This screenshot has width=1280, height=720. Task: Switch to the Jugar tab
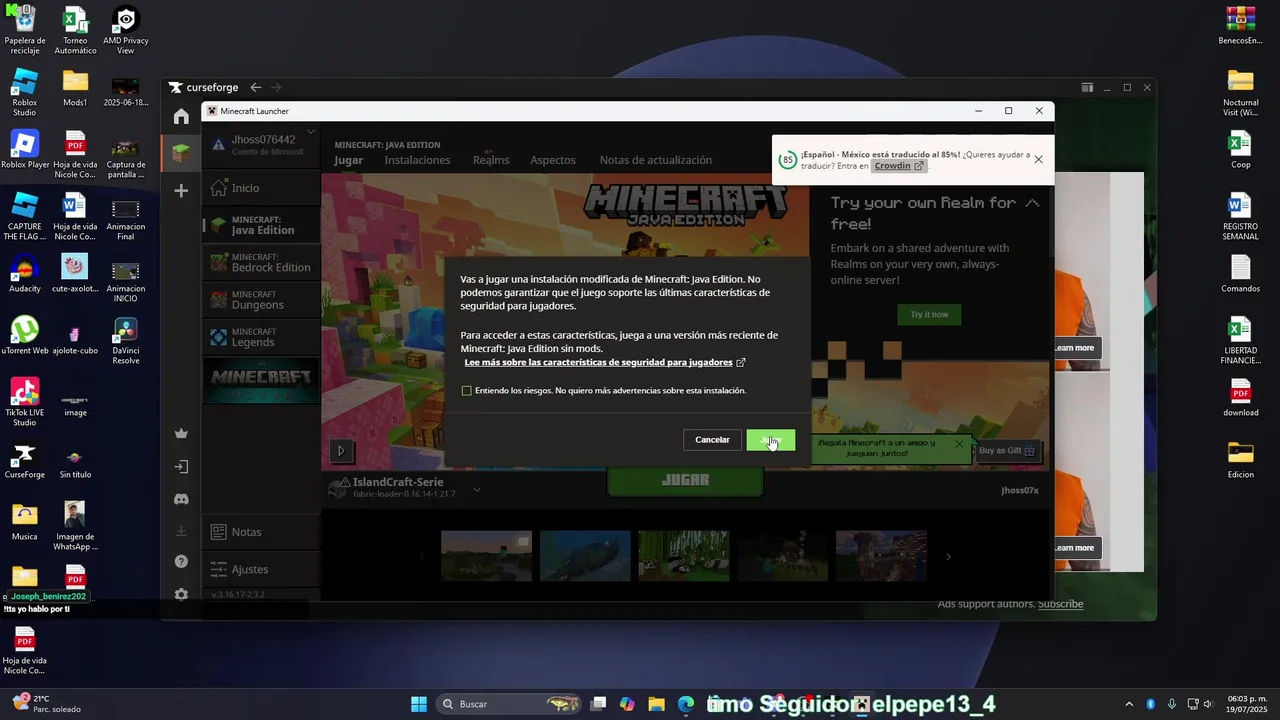[348, 160]
